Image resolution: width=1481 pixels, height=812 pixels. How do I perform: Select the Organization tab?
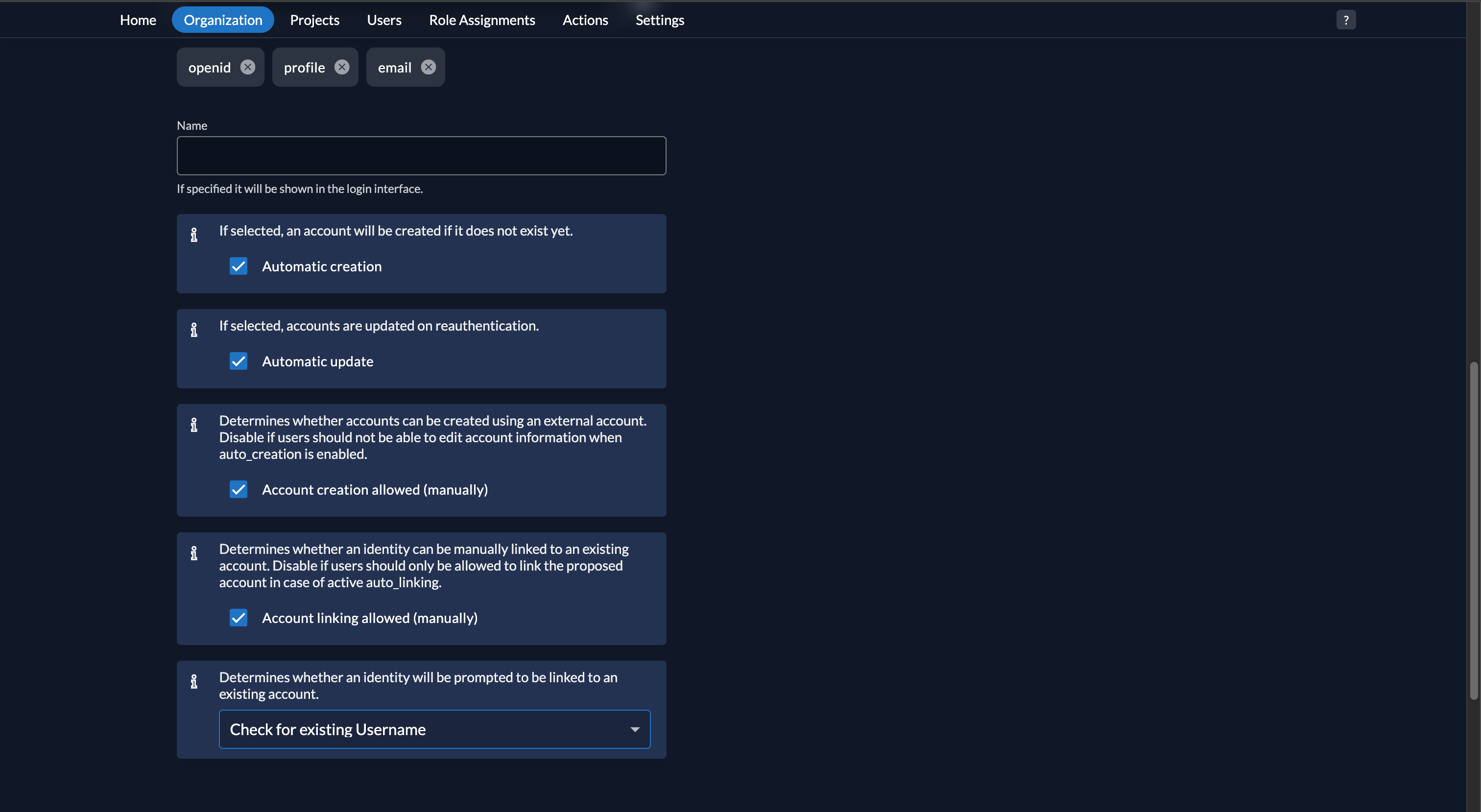(x=223, y=20)
